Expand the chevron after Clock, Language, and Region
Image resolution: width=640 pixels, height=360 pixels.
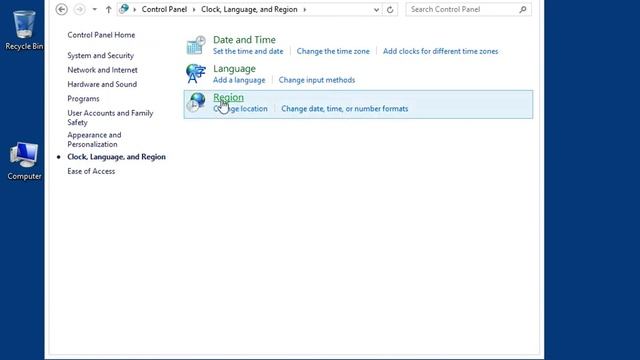(304, 9)
